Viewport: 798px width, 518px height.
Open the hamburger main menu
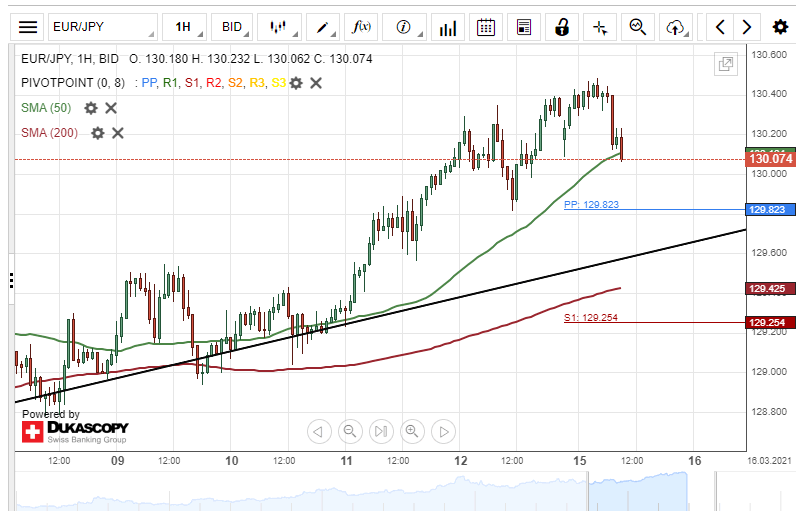tap(29, 27)
